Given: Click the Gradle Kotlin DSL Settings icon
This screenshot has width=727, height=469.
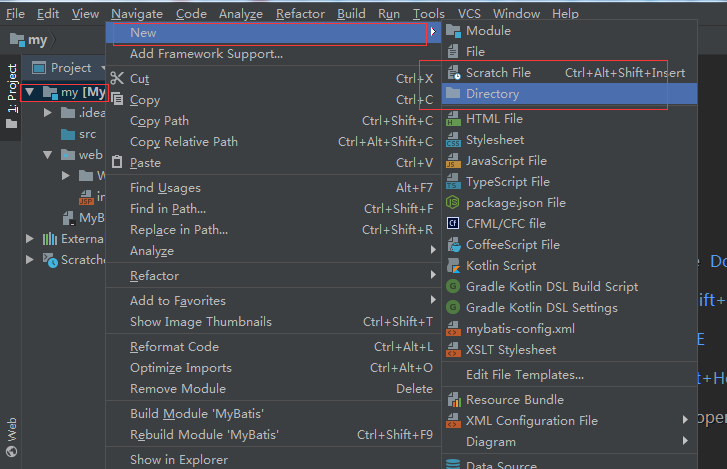Looking at the screenshot, I should tap(453, 308).
